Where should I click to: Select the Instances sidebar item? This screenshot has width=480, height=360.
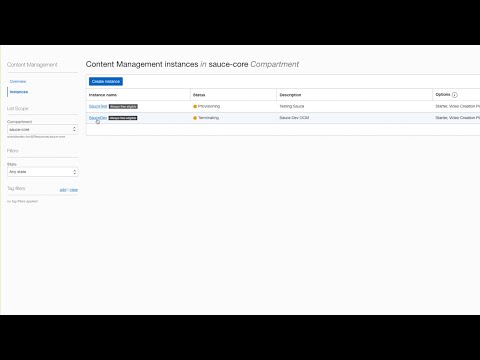pos(19,92)
